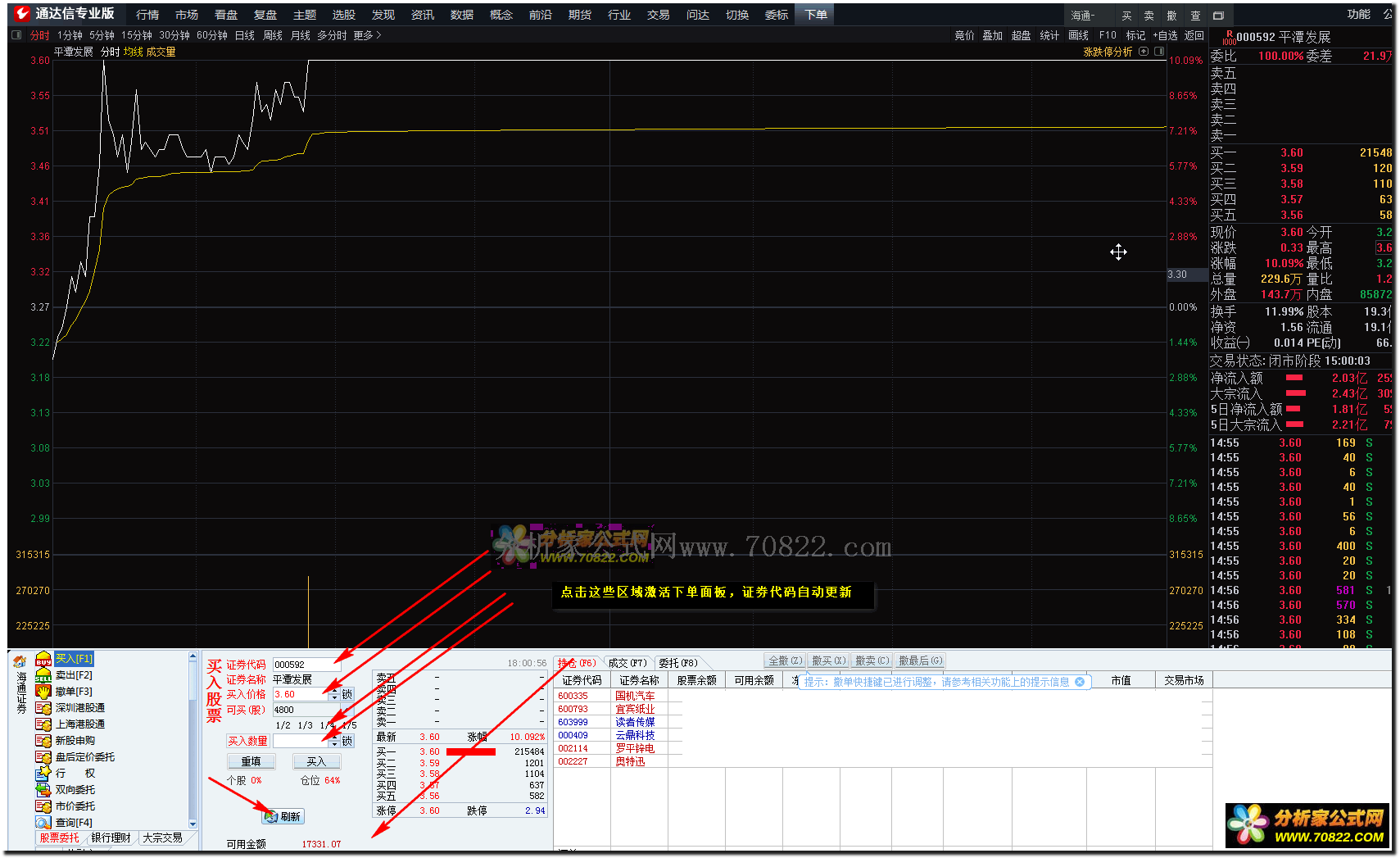Click the 撤卖(C) button

(x=872, y=661)
